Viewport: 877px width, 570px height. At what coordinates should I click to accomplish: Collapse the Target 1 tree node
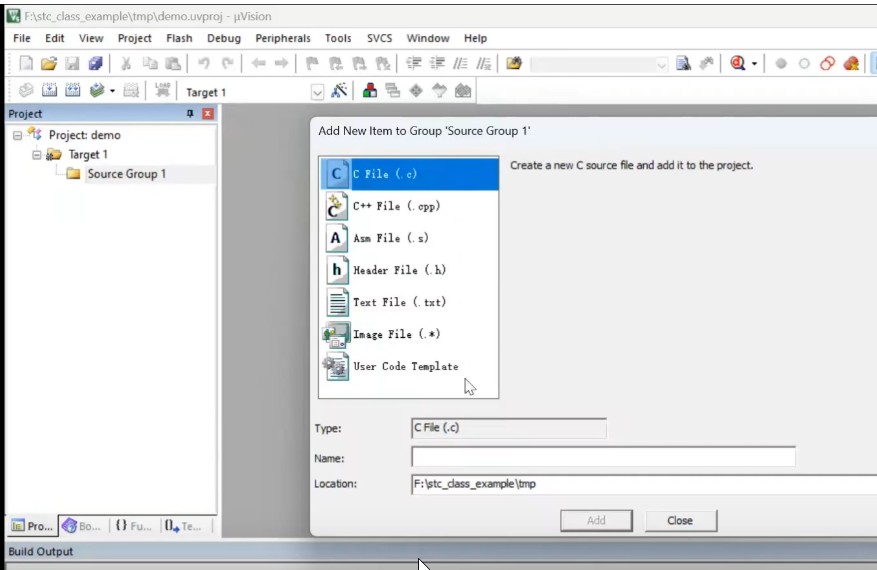pyautogui.click(x=37, y=155)
